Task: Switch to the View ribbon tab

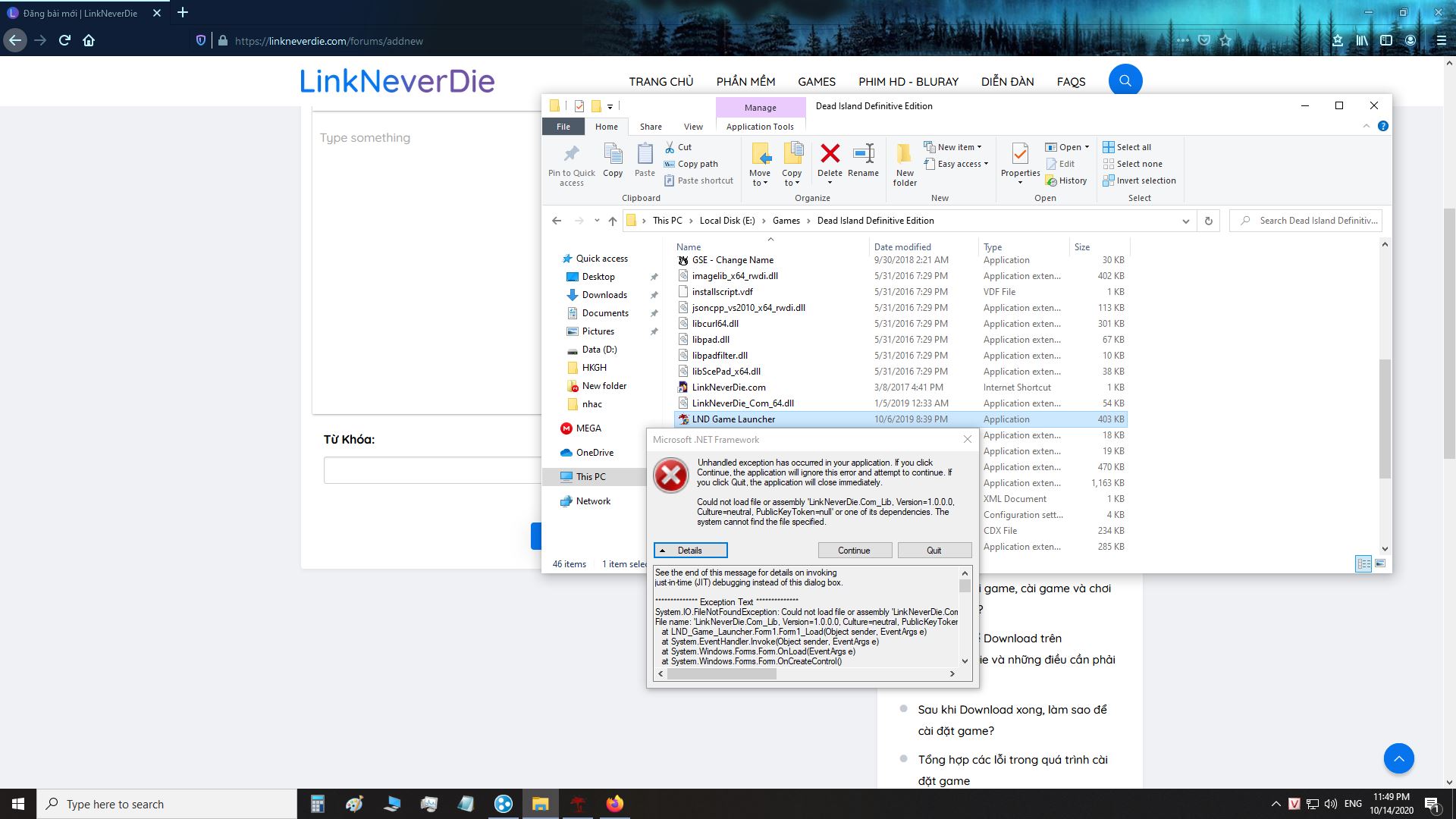Action: [x=693, y=127]
